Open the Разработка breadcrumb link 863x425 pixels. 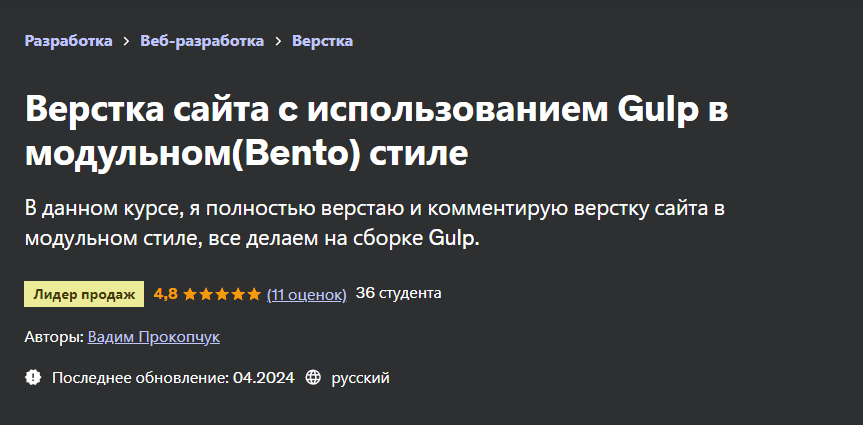68,41
